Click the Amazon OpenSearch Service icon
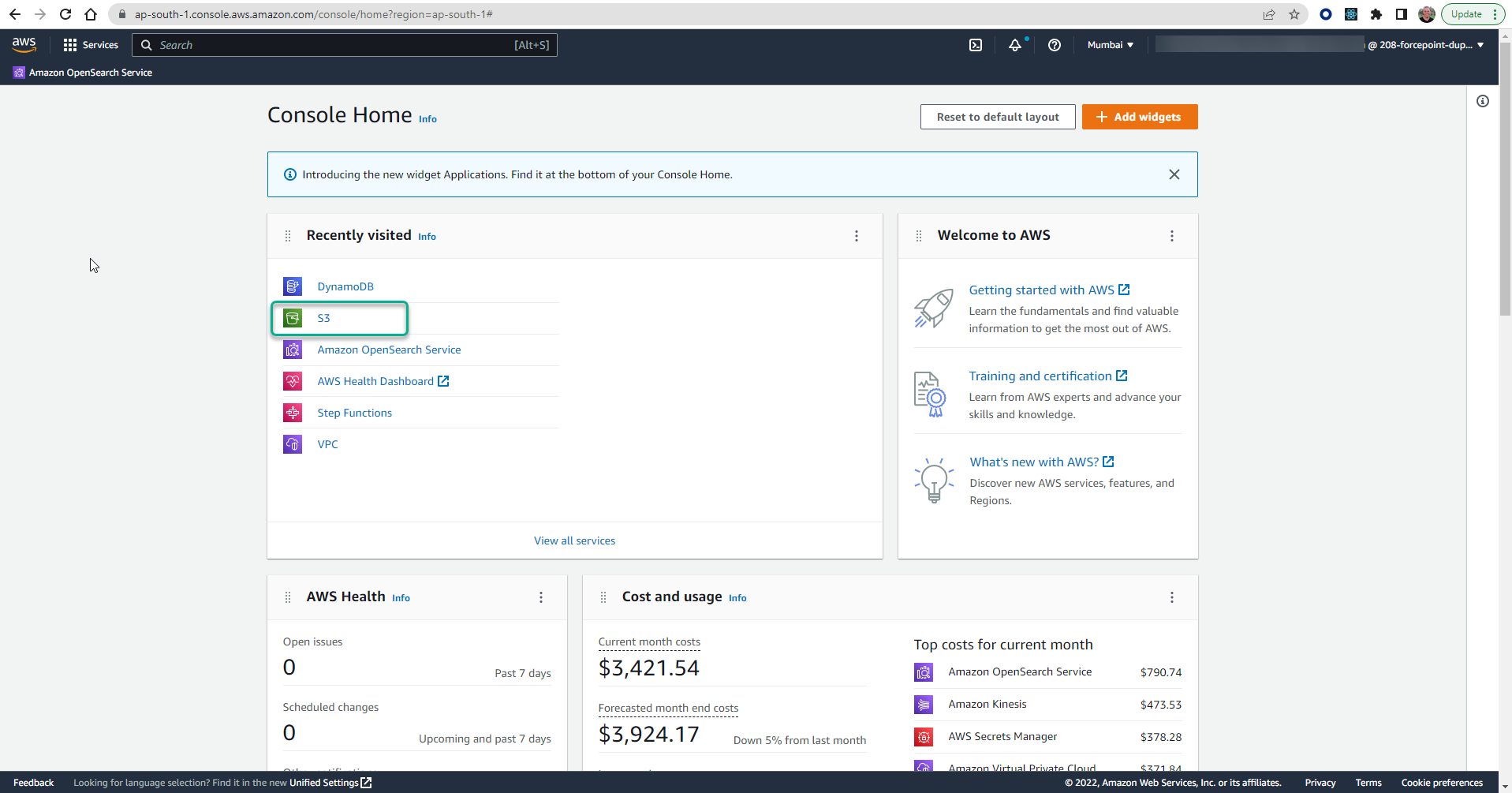Viewport: 1512px width, 793px height. (292, 349)
